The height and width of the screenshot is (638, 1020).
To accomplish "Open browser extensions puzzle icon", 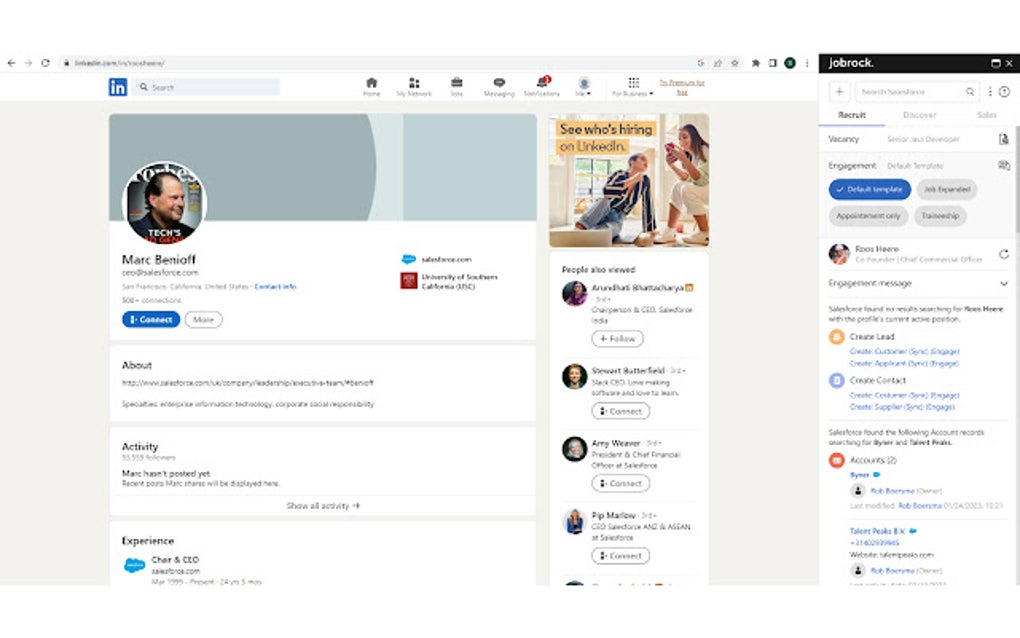I will [x=755, y=63].
